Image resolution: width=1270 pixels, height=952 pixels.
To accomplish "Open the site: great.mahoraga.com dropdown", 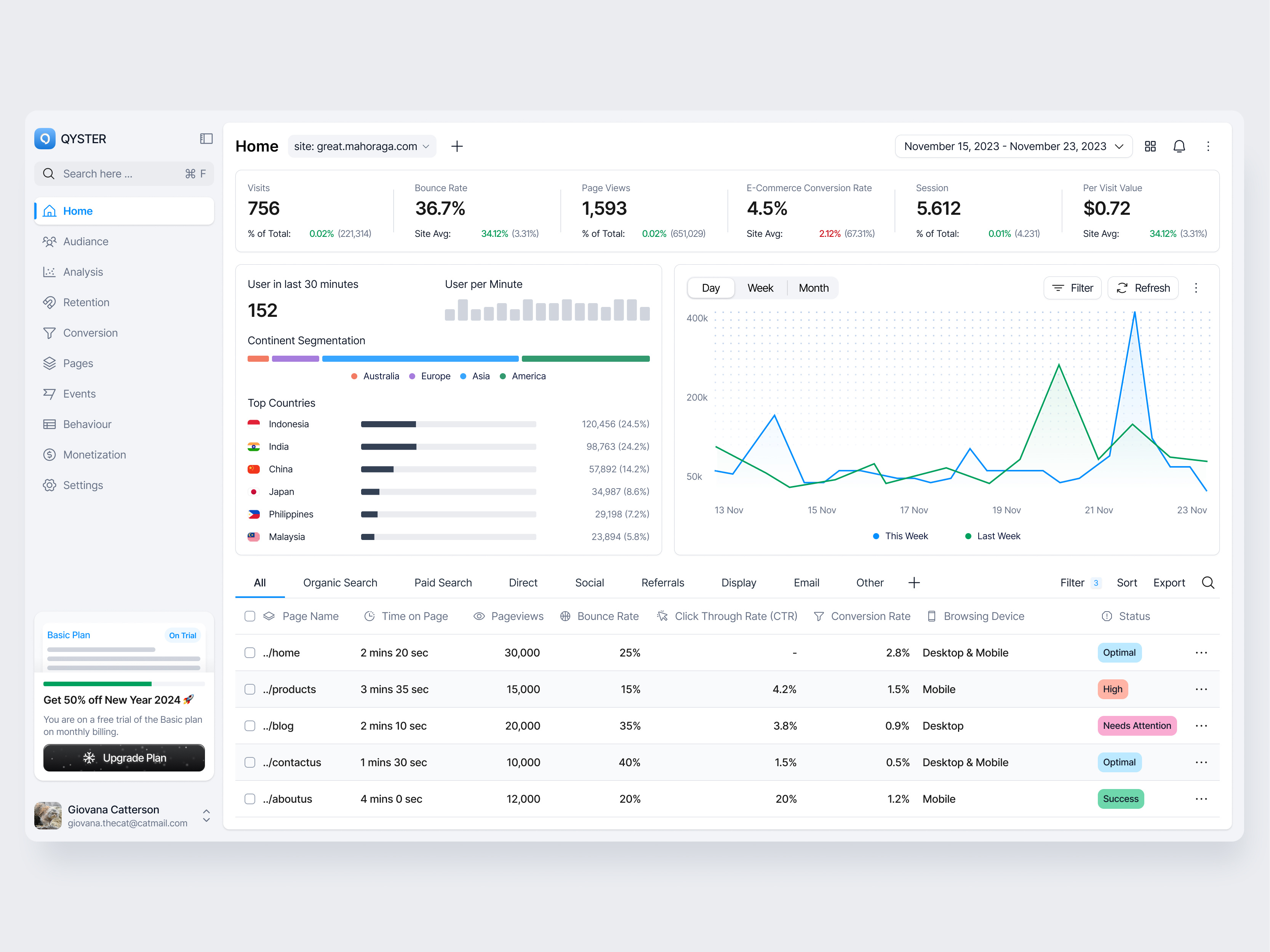I will click(362, 146).
